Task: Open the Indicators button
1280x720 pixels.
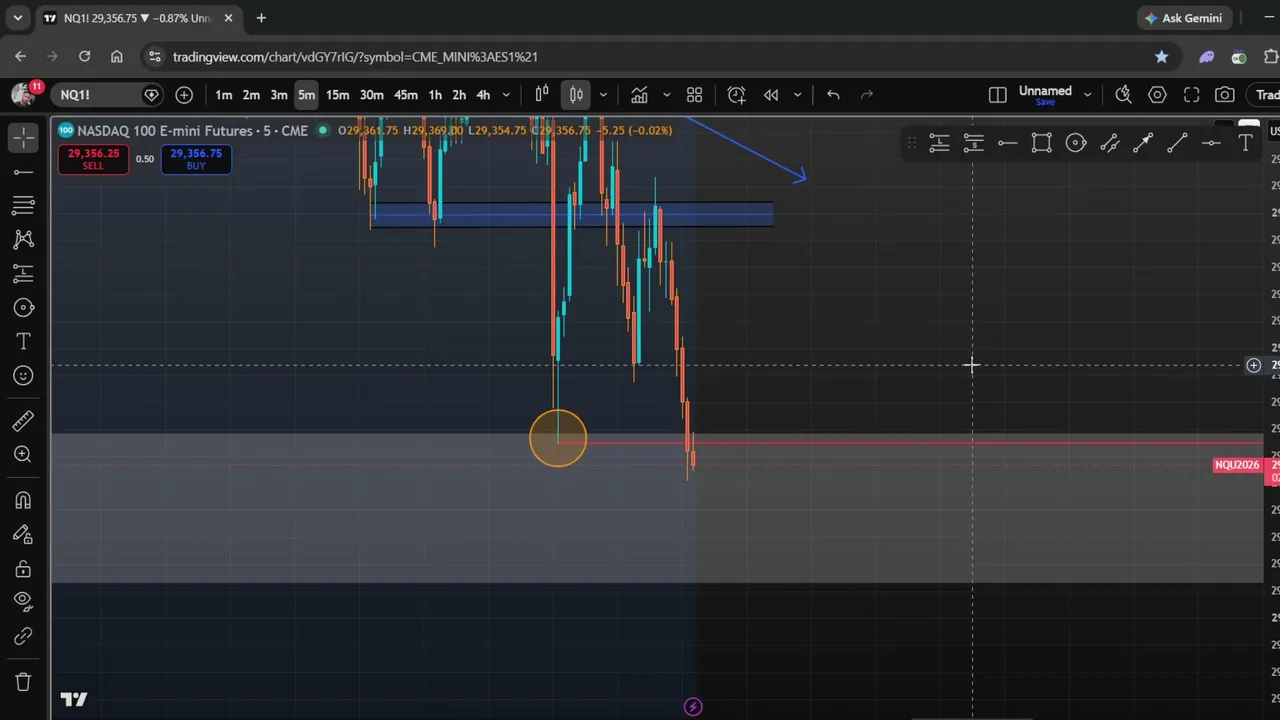Action: pos(639,95)
